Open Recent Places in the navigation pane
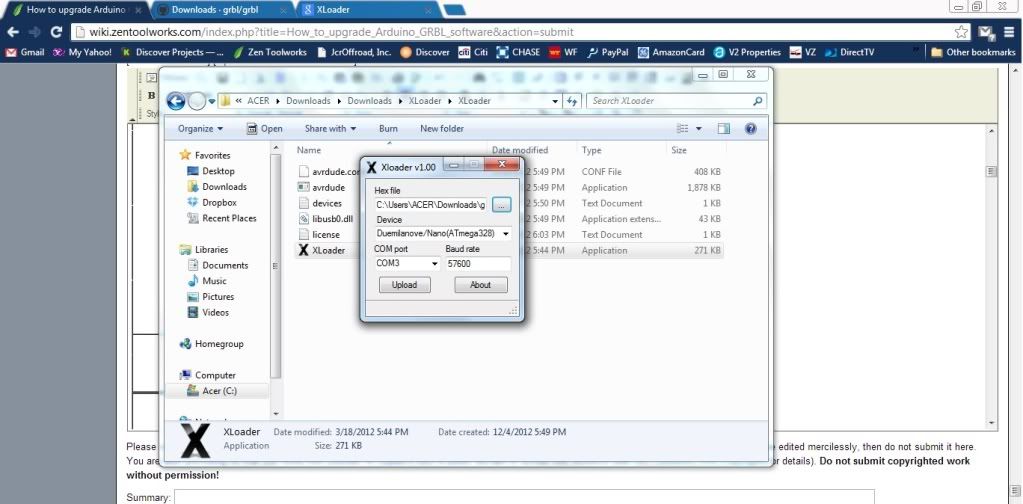The height and width of the screenshot is (504, 1023). (229, 218)
